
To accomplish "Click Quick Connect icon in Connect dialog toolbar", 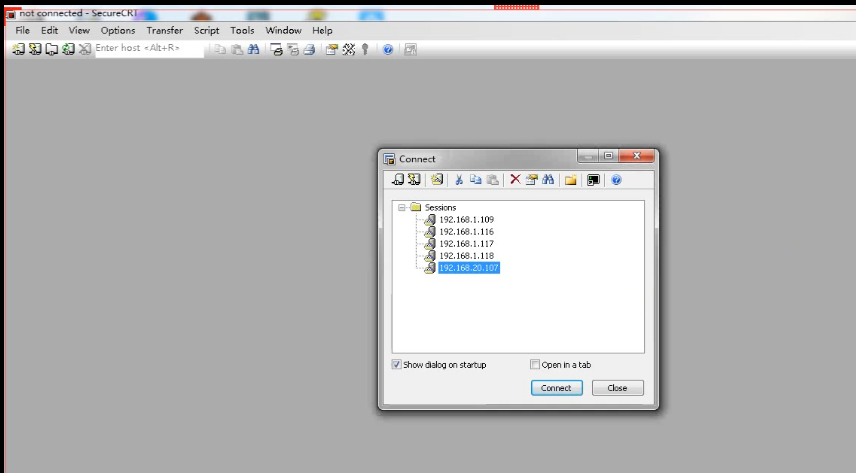I will point(414,180).
